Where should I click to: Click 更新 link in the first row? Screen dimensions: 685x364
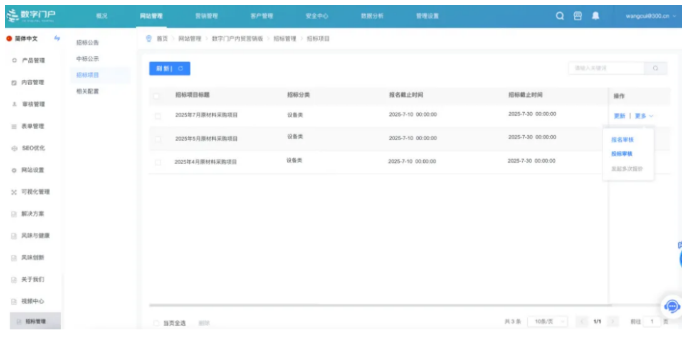pyautogui.click(x=619, y=116)
